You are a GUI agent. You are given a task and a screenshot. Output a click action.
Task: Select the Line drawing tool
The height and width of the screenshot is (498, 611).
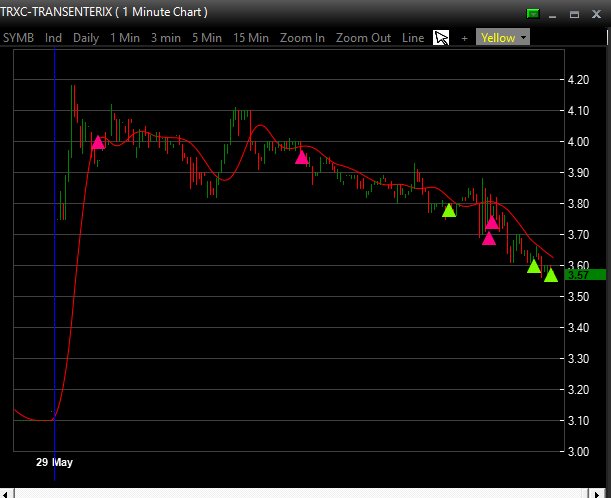pos(413,38)
